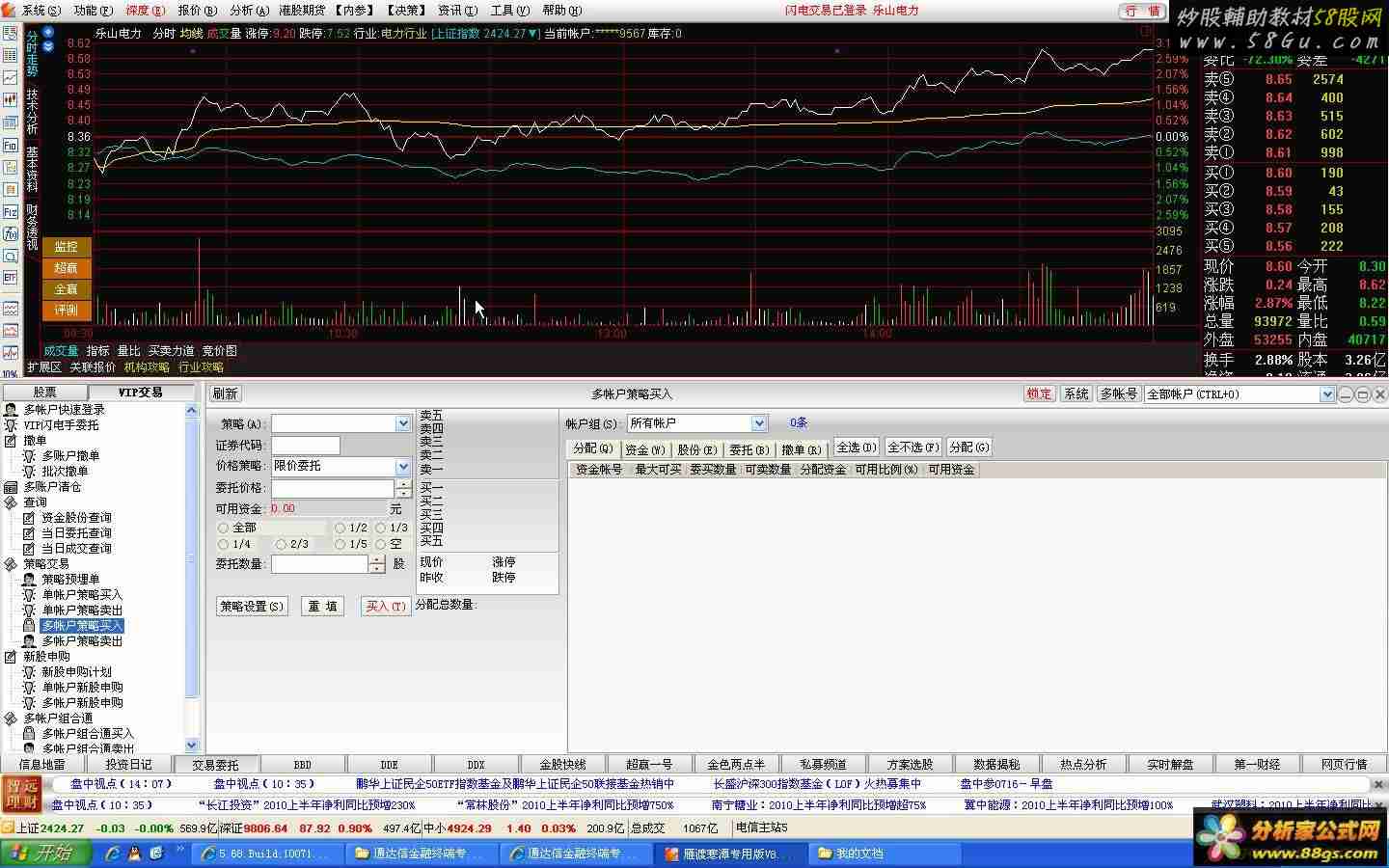Image resolution: width=1389 pixels, height=868 pixels.
Task: Switch to the 金股快线 bottom tab
Action: pyautogui.click(x=562, y=765)
